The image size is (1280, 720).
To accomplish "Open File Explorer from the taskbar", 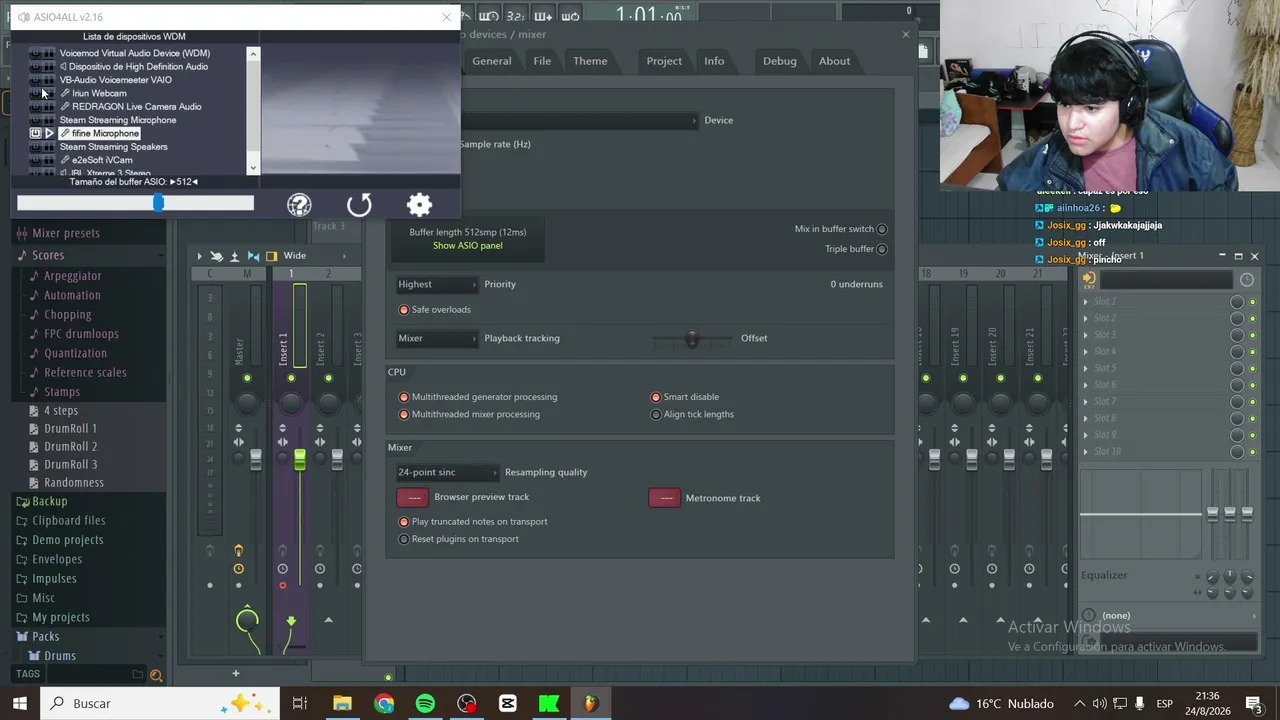I will (342, 704).
